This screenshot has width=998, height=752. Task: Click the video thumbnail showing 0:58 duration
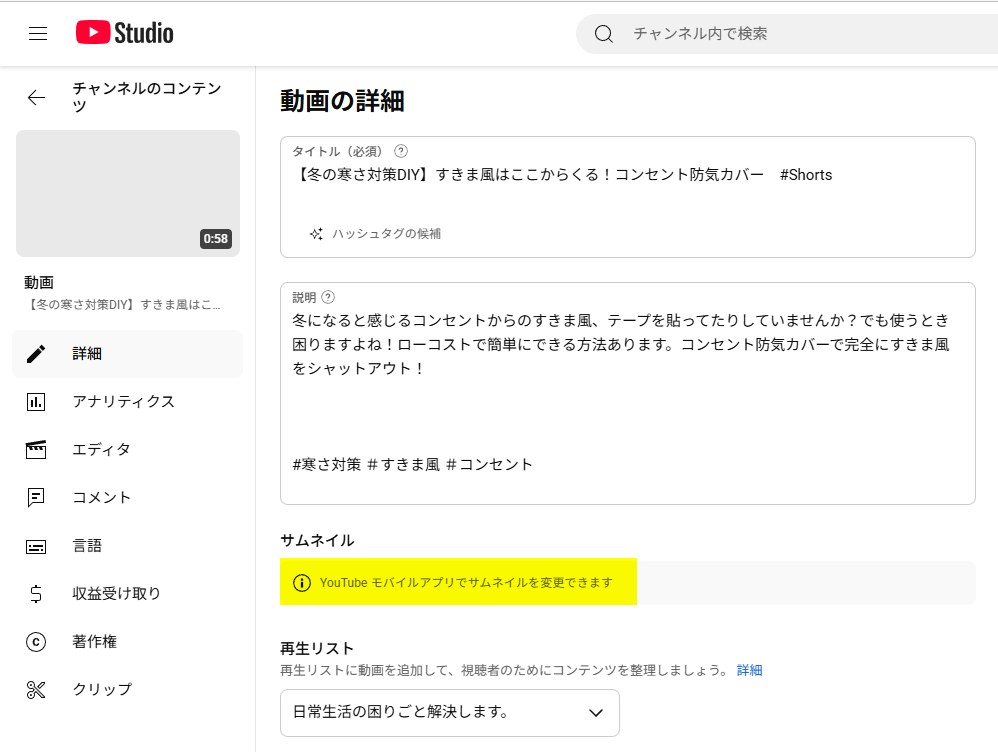[128, 193]
